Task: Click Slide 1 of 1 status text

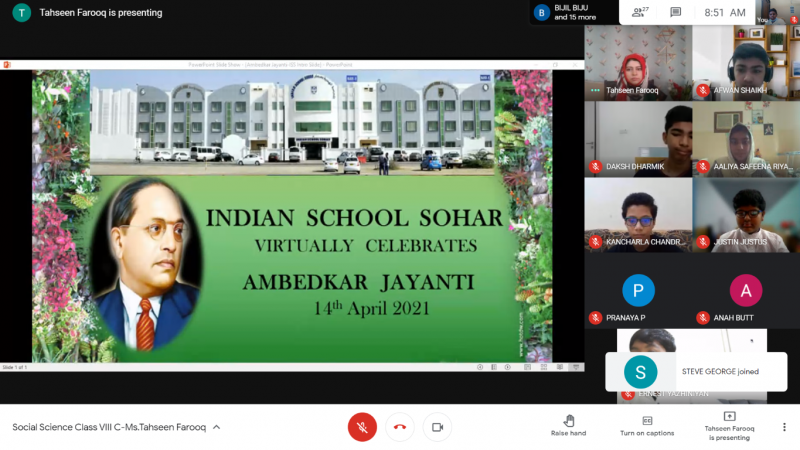Action: pyautogui.click(x=15, y=367)
